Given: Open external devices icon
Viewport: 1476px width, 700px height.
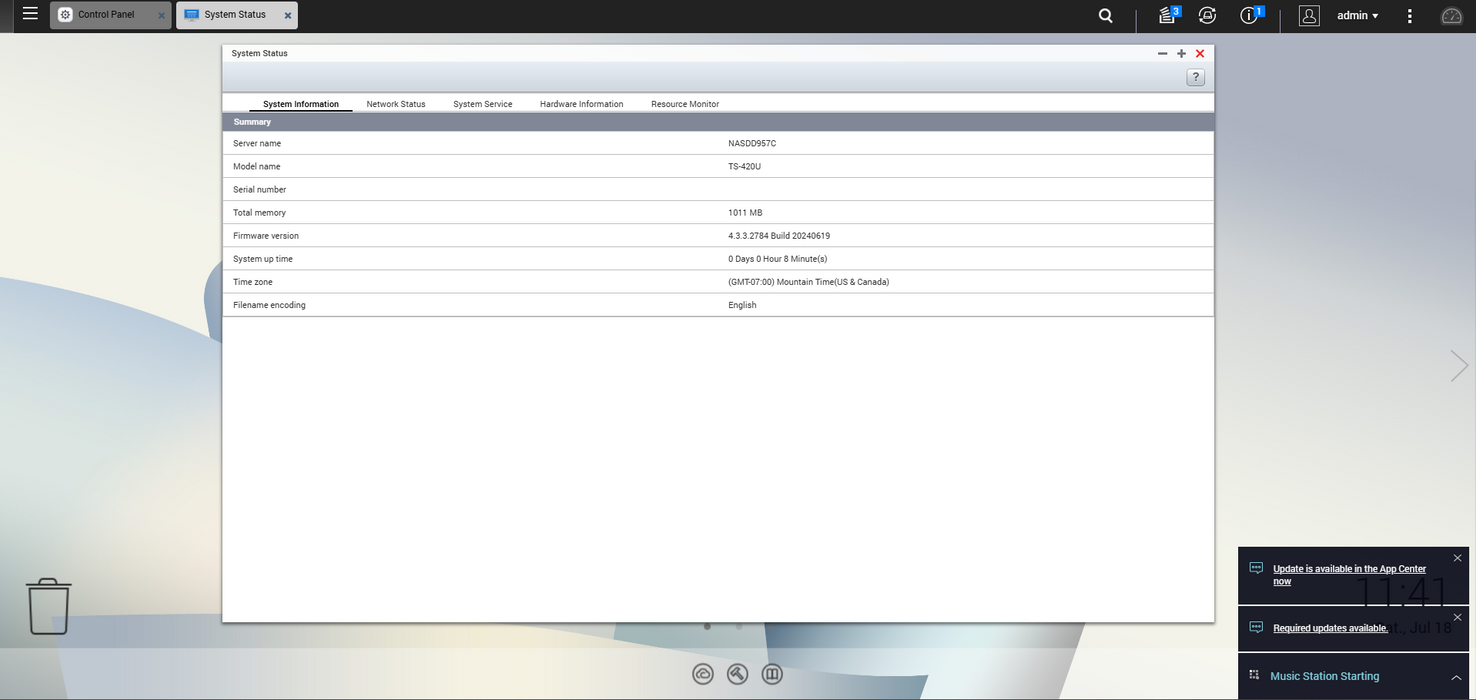Looking at the screenshot, I should (1207, 15).
